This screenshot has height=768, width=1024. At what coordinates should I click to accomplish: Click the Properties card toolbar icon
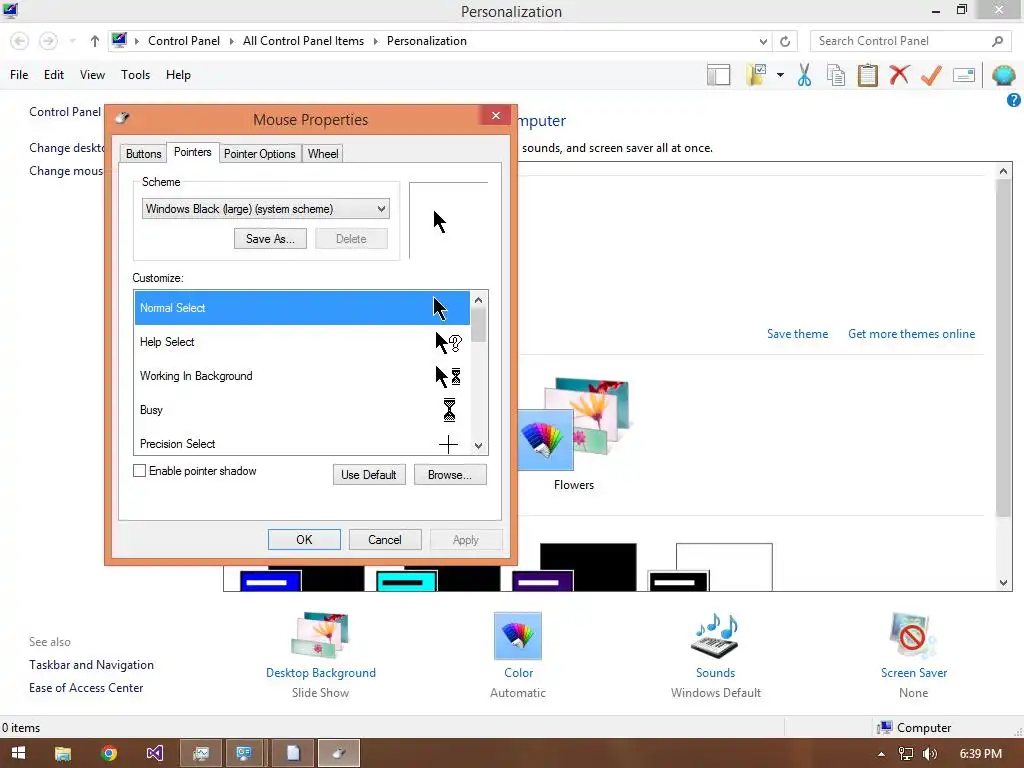pyautogui.click(x=964, y=75)
